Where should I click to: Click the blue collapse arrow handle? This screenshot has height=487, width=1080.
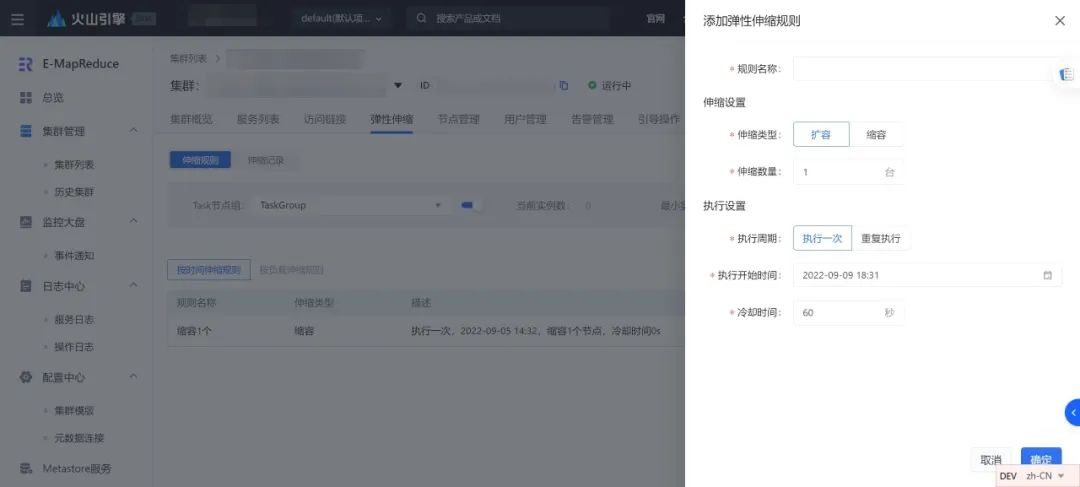(1072, 412)
